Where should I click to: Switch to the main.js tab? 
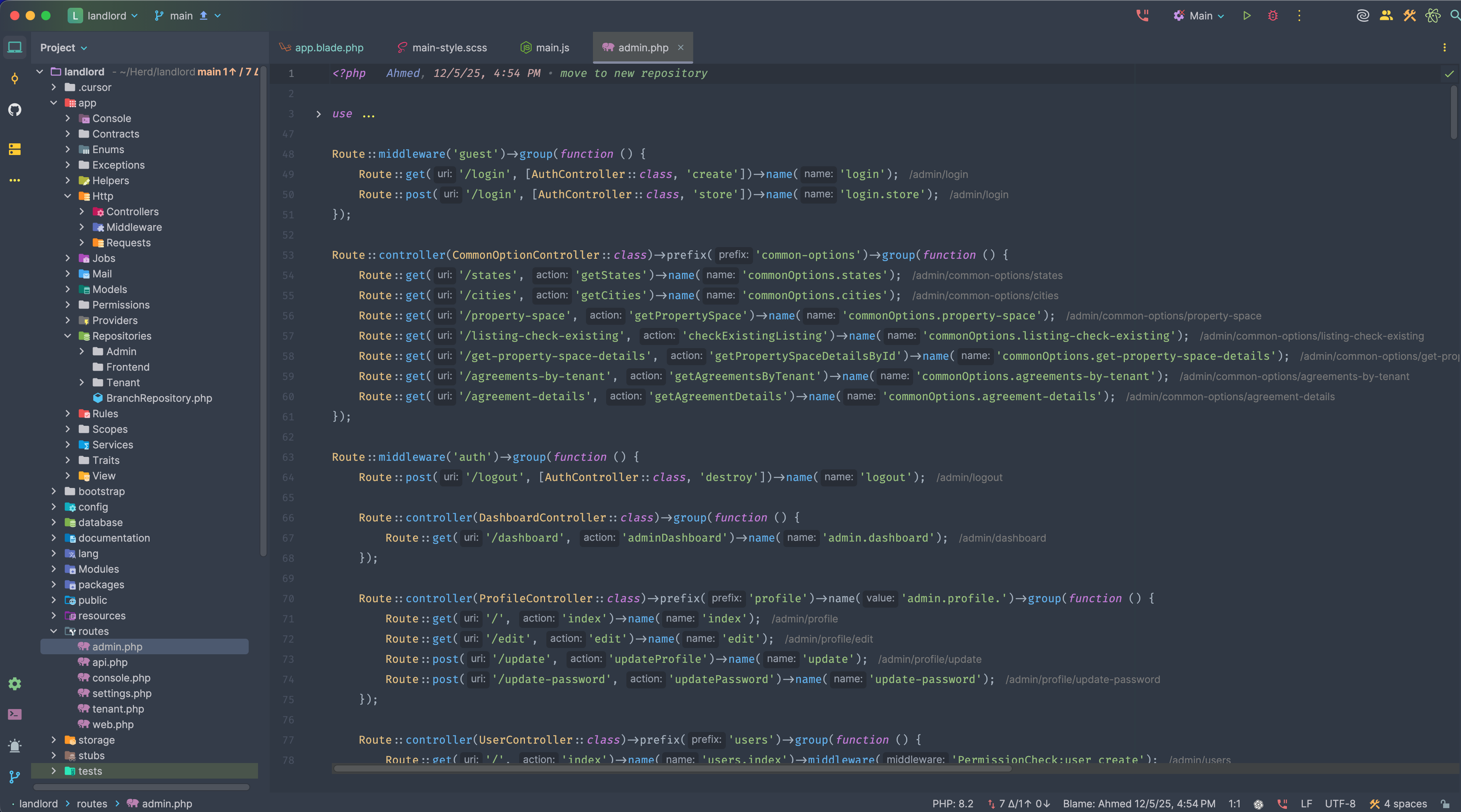click(553, 48)
